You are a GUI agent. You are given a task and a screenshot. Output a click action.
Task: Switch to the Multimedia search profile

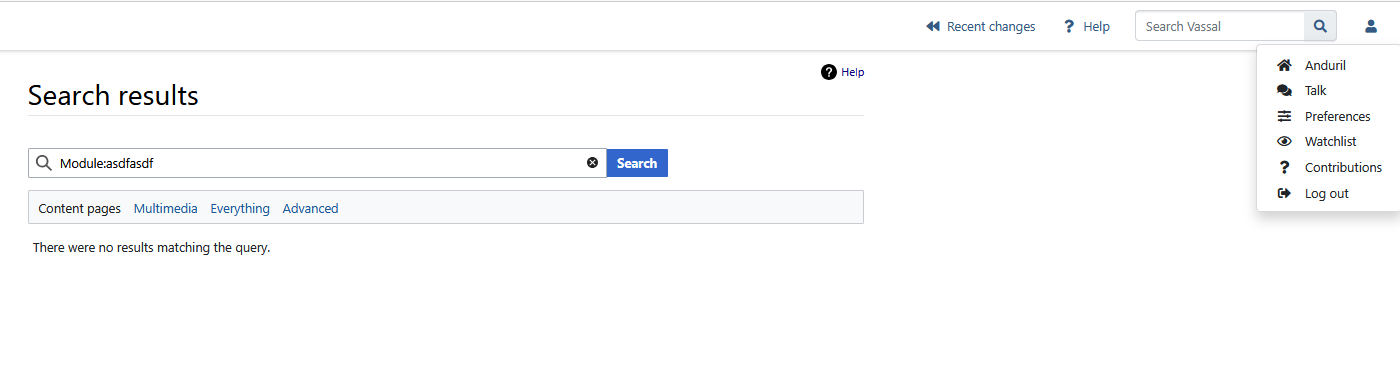(166, 208)
